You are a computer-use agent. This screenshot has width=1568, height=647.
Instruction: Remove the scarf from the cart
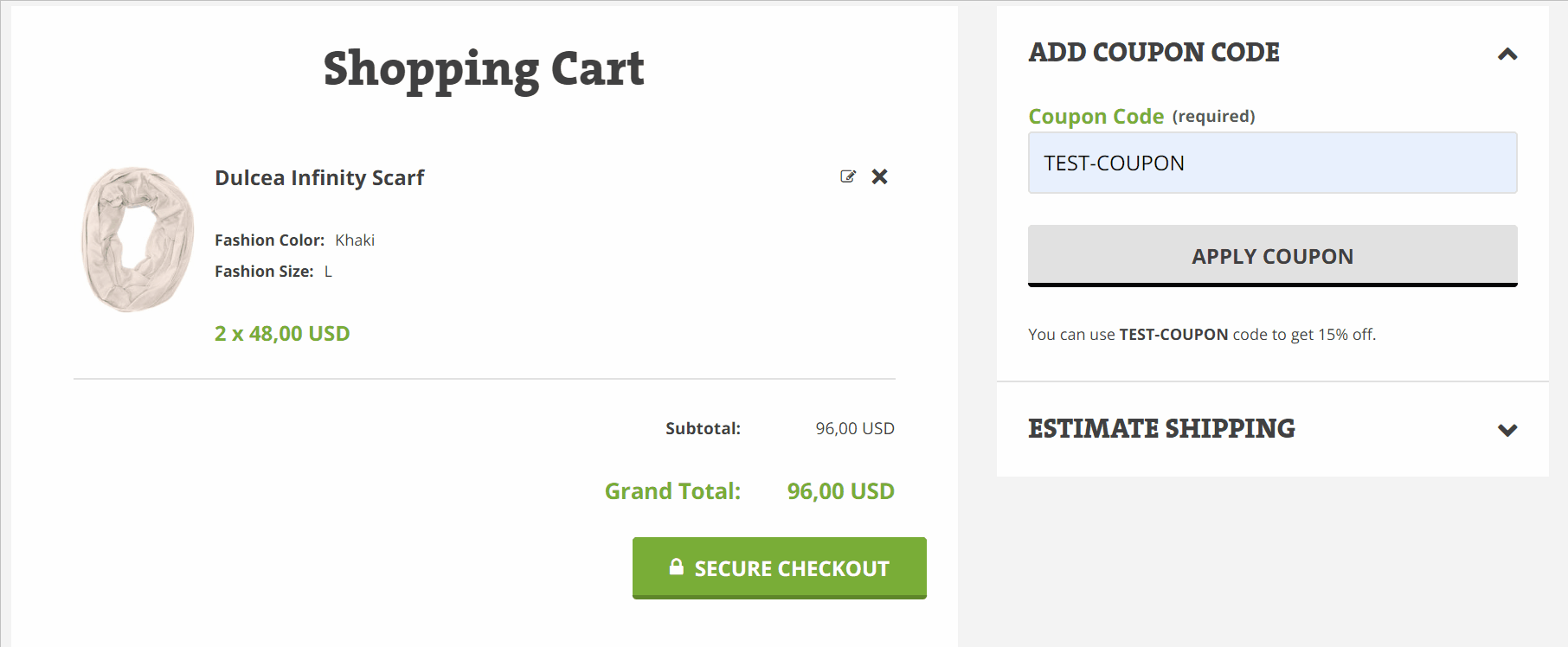pyautogui.click(x=879, y=176)
